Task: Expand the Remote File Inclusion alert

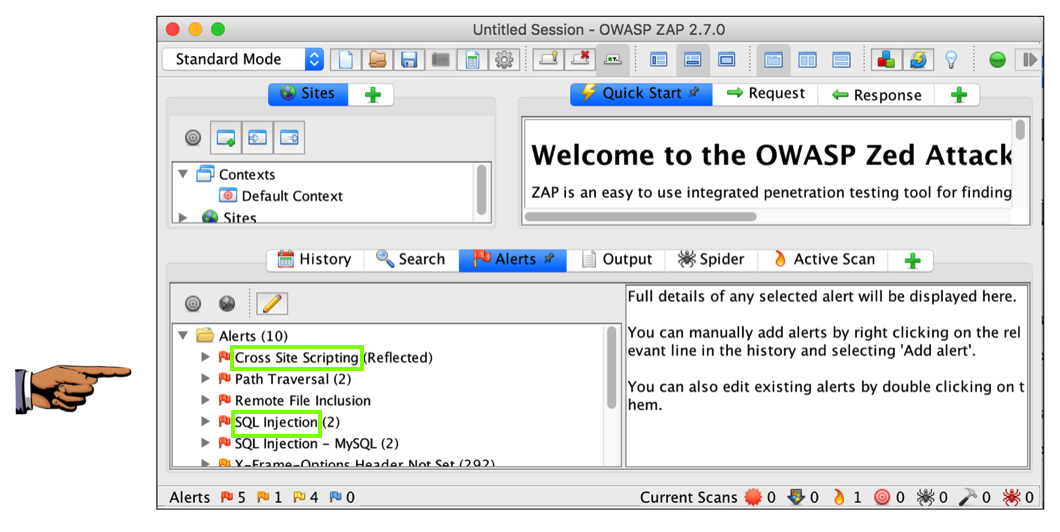Action: 206,400
